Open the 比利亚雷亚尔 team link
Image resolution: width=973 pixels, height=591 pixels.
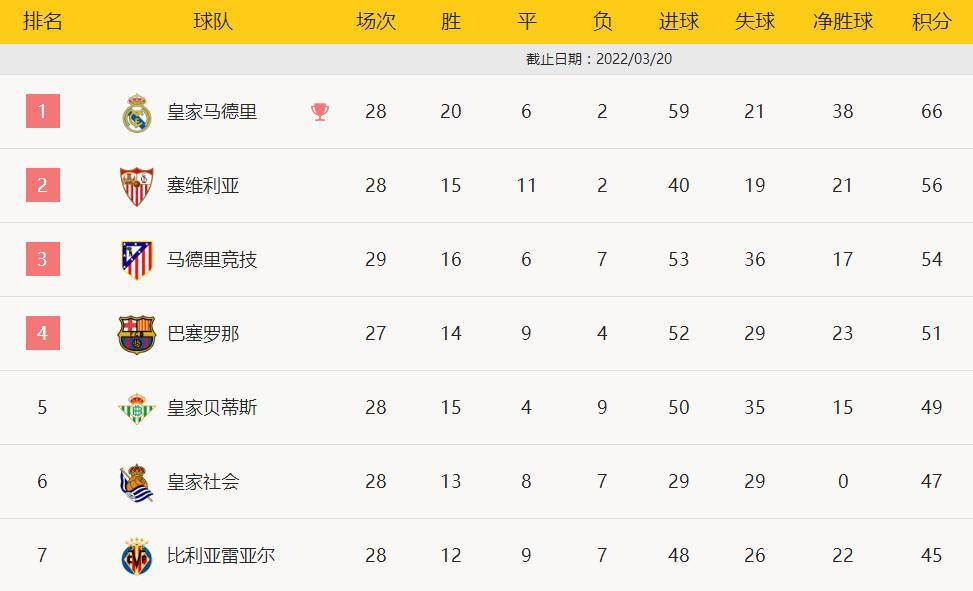pyautogui.click(x=221, y=556)
